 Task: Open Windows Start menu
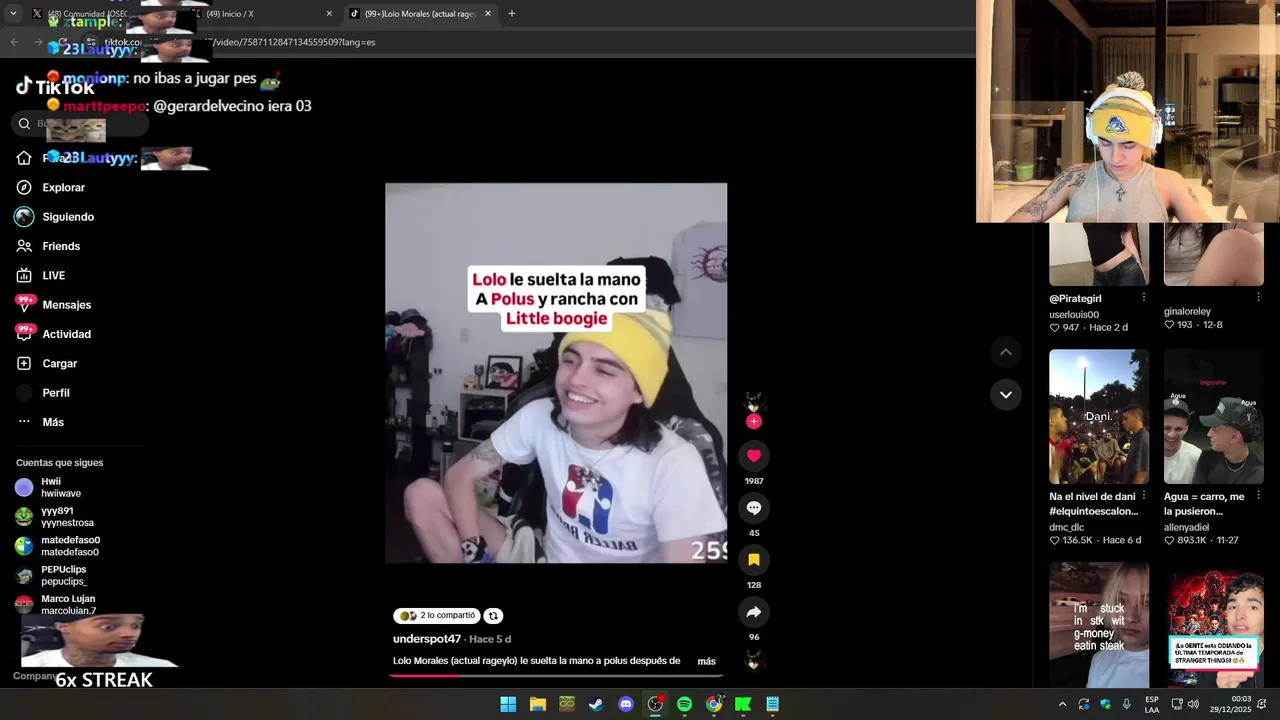click(508, 704)
